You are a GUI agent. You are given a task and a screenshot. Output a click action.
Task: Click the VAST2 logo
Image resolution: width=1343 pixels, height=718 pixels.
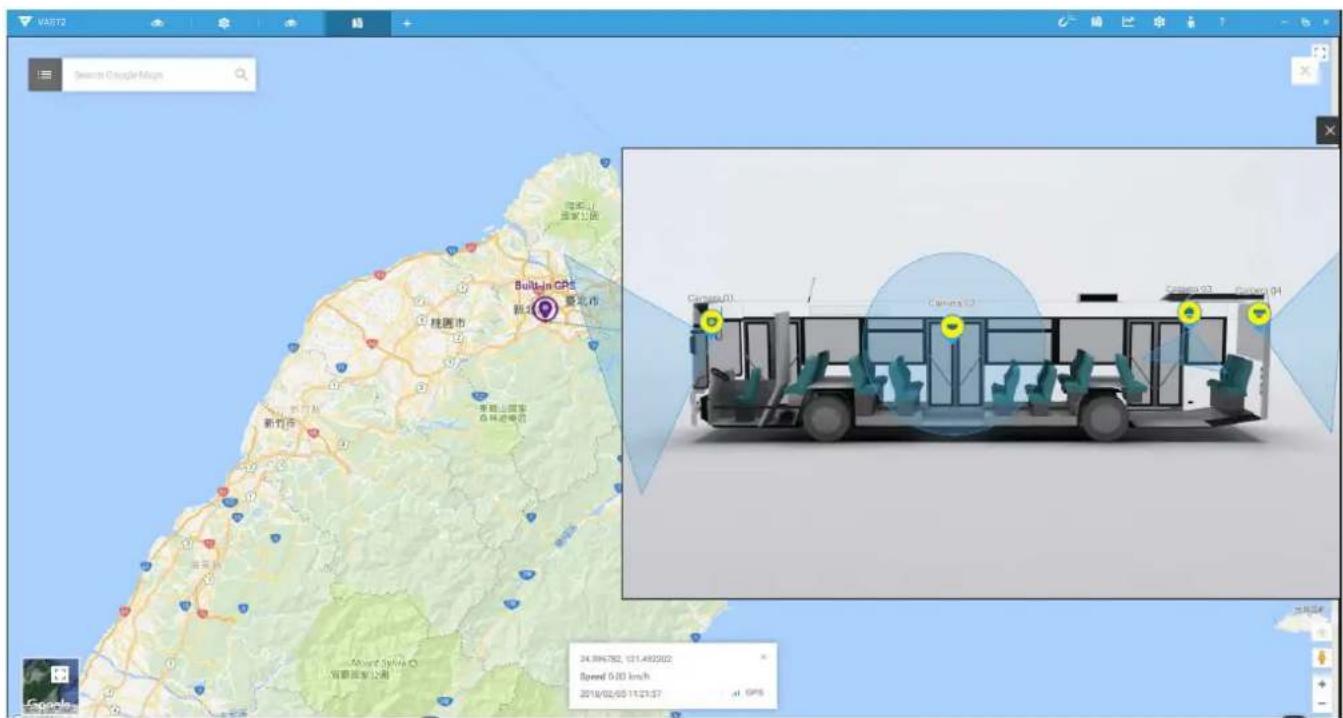click(42, 22)
